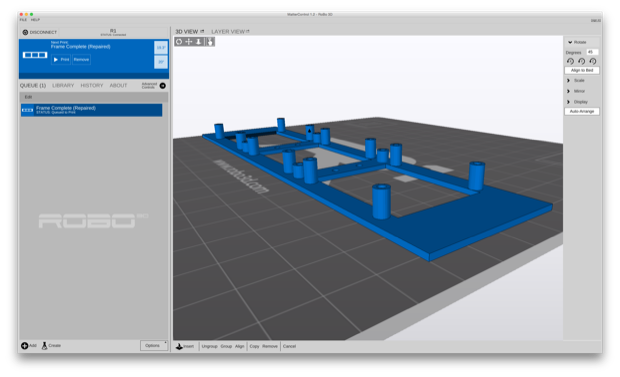Select the hand part-selection tool
Image resolution: width=620 pixels, height=377 pixels.
[x=210, y=42]
